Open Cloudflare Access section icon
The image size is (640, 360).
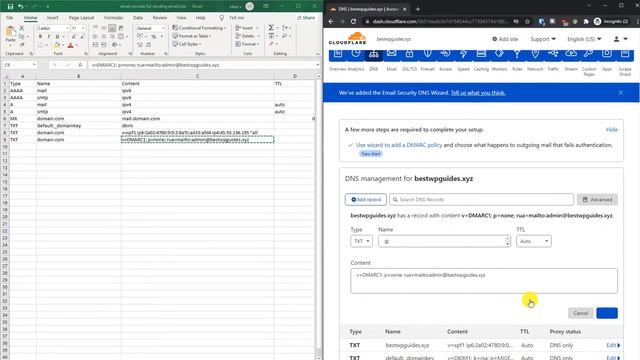point(445,54)
